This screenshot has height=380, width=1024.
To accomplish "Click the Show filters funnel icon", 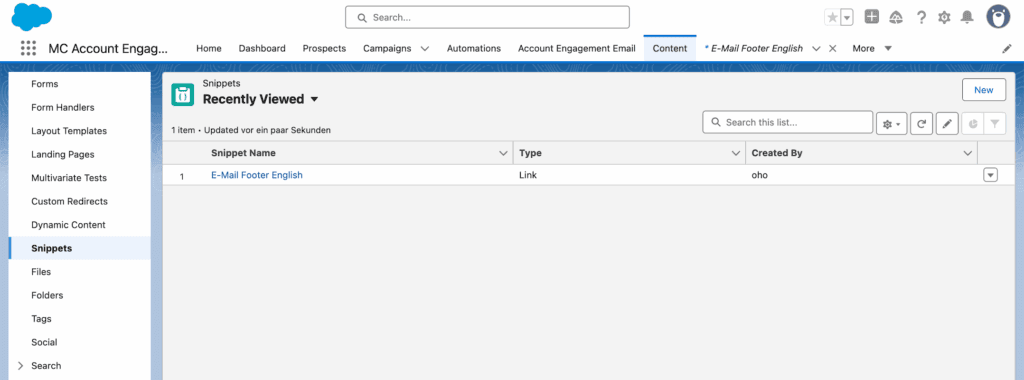I will click(995, 123).
